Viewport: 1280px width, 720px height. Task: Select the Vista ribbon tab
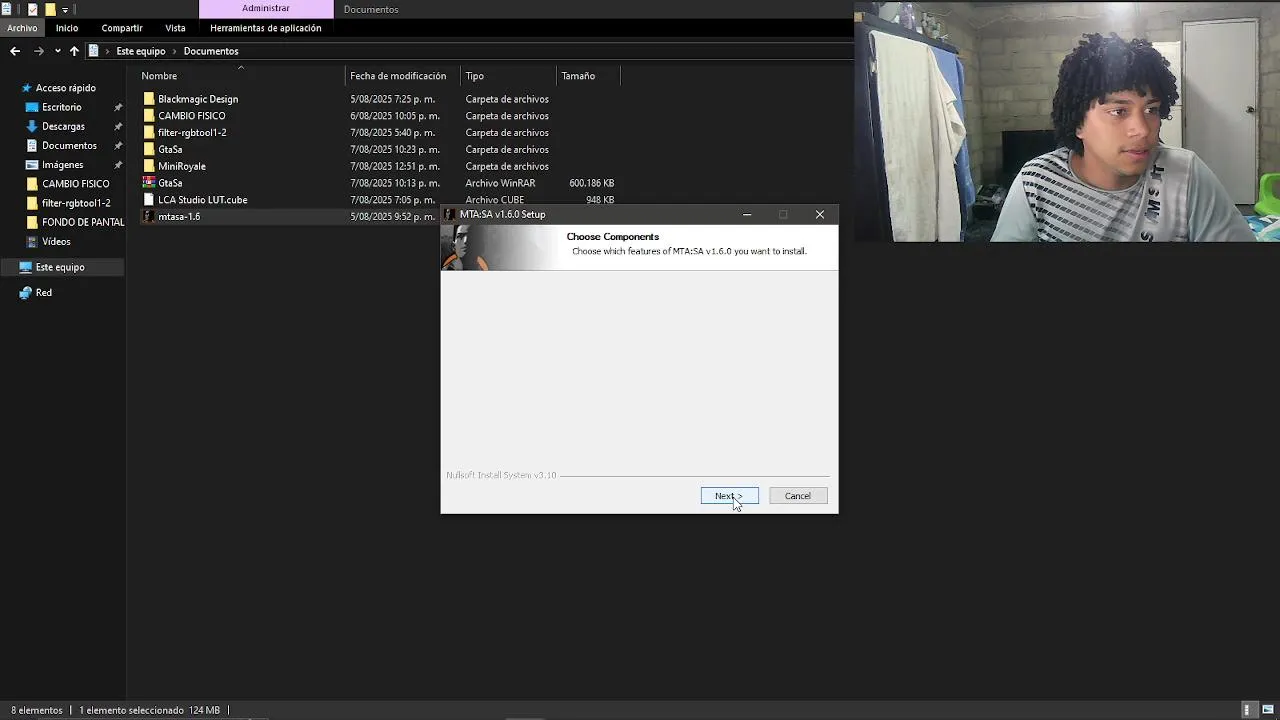coord(175,28)
